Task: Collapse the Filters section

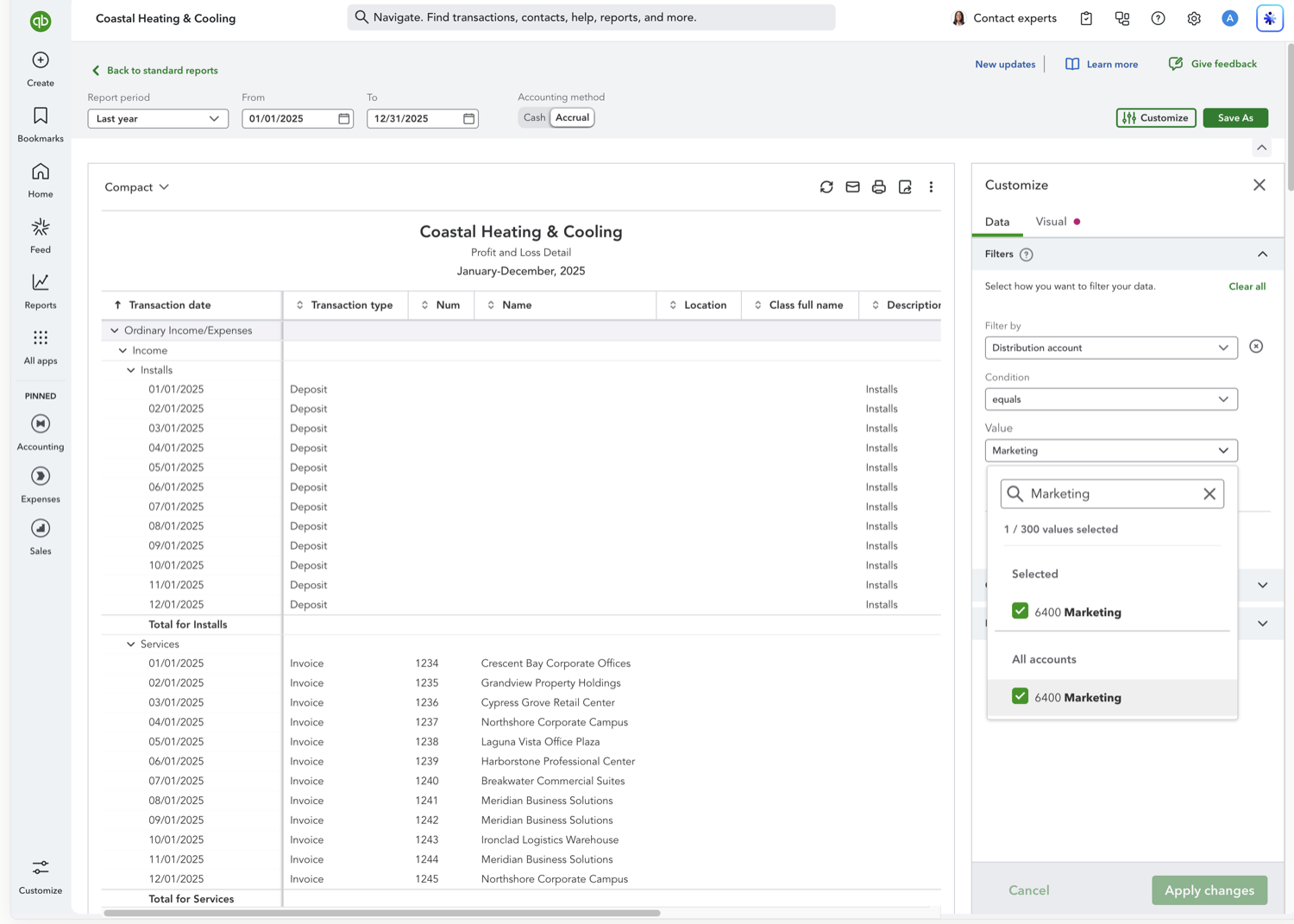Action: [x=1262, y=255]
